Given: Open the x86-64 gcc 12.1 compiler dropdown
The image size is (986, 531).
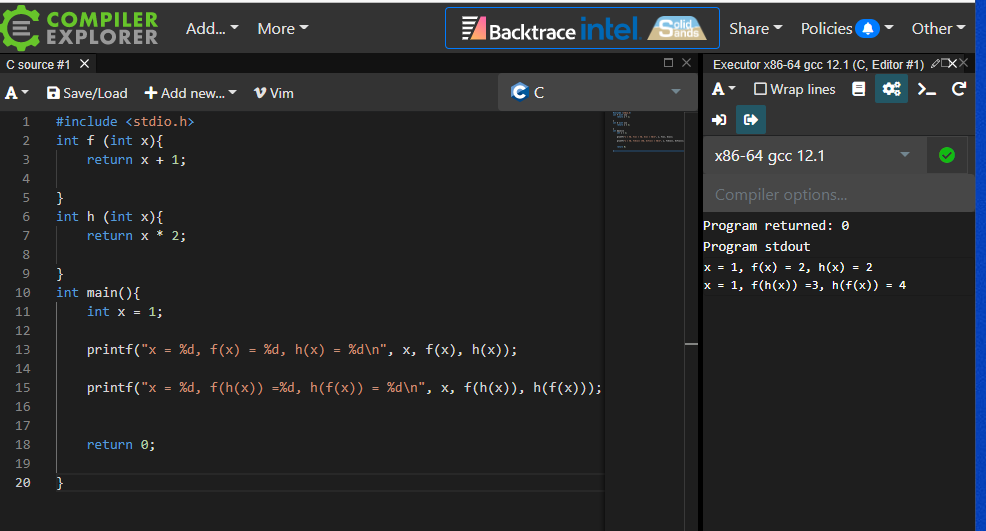Looking at the screenshot, I should coord(813,155).
